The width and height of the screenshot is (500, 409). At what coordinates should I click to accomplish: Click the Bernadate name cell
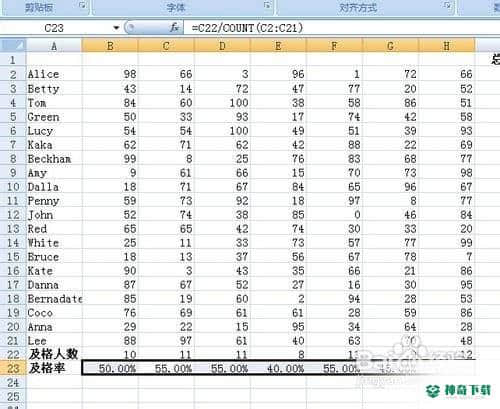(x=54, y=299)
